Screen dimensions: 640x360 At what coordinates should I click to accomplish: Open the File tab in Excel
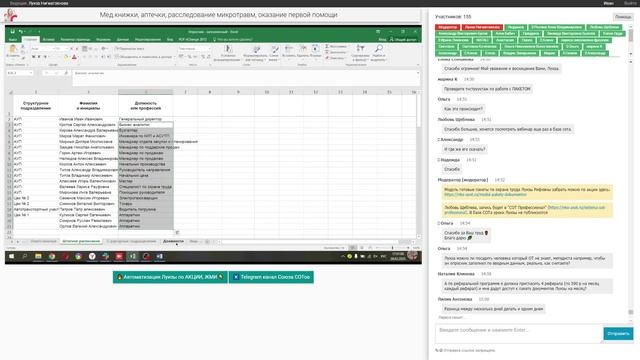[13, 40]
